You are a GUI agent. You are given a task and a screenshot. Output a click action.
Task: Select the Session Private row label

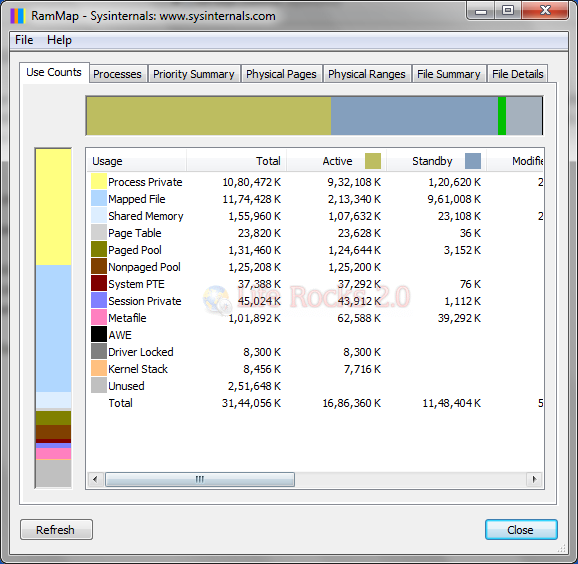(x=144, y=301)
